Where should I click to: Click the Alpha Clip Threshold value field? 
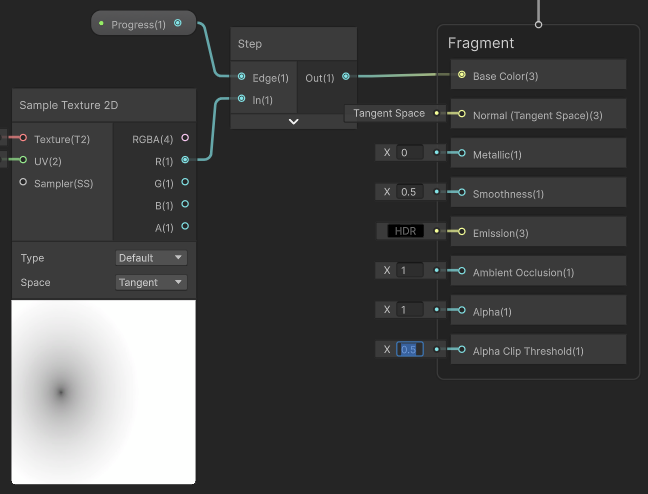click(410, 349)
